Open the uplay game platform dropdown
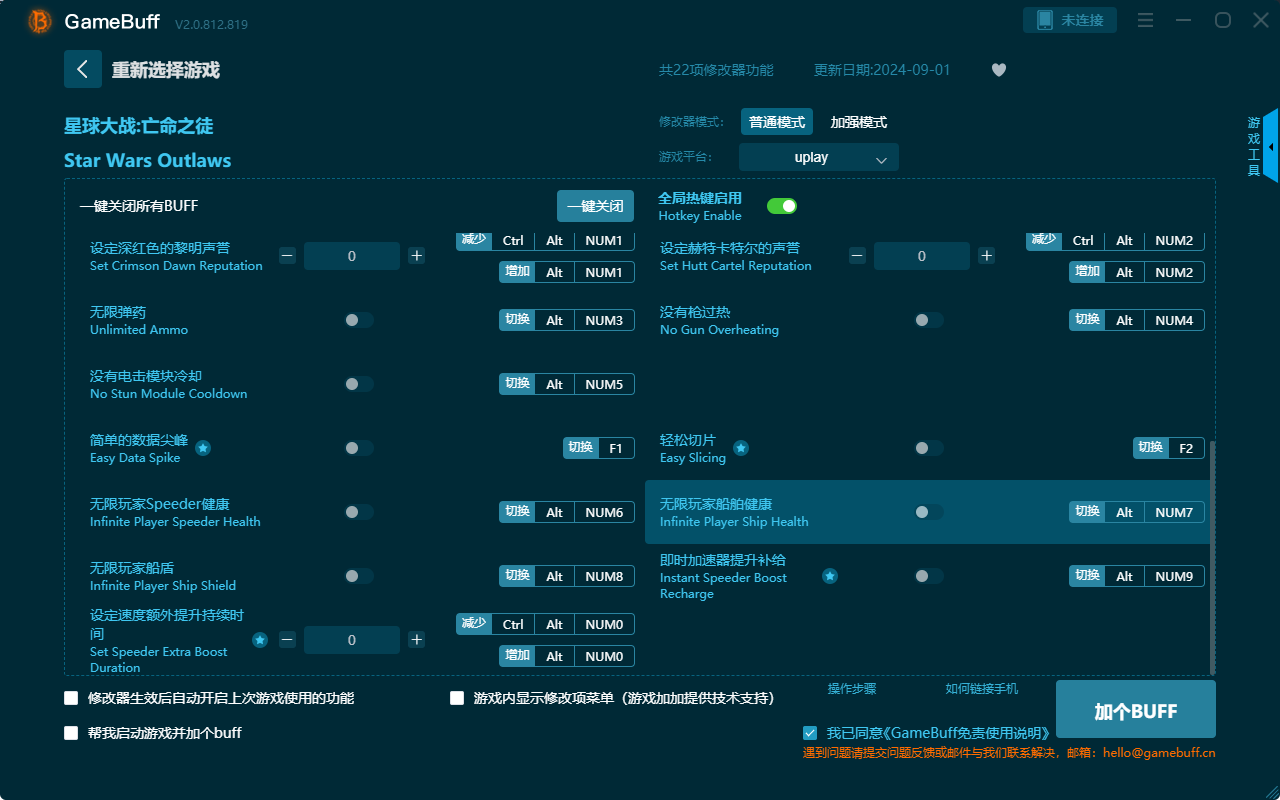Screen dimensions: 1280x800 pyautogui.click(x=818, y=157)
